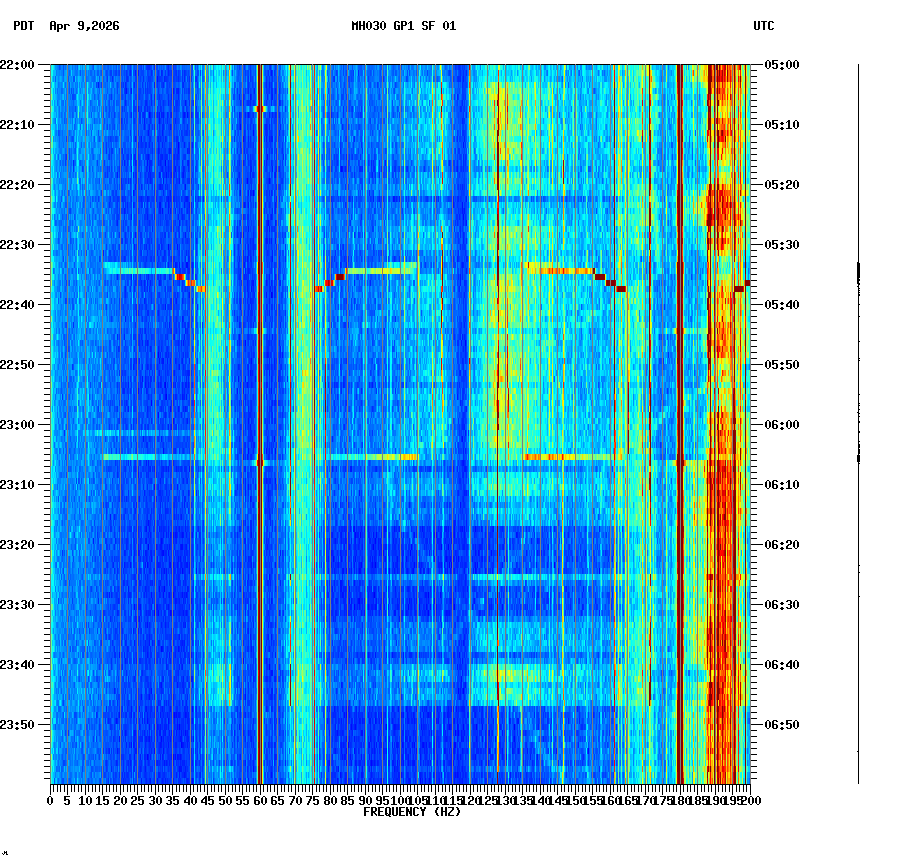Pick the 25 Hz frequency axis label
This screenshot has width=902, height=864.
[137, 801]
